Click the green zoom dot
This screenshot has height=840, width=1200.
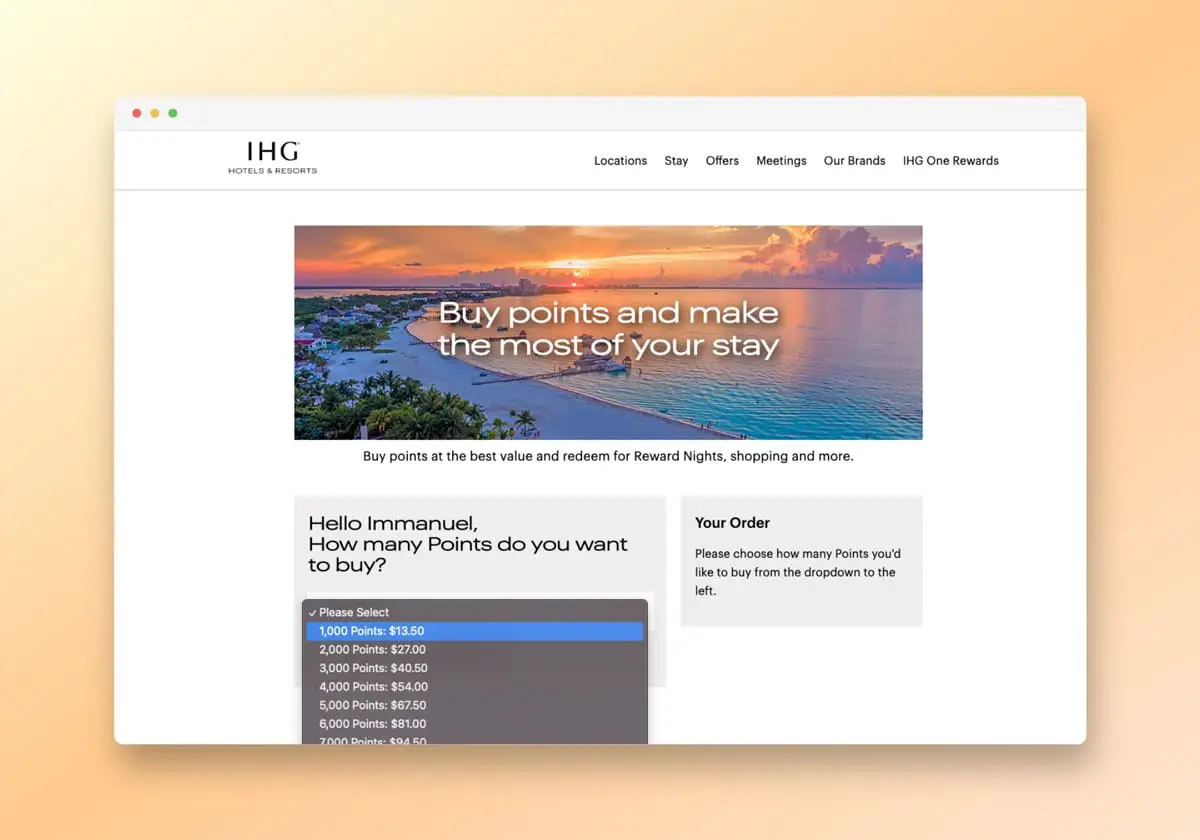pos(173,113)
